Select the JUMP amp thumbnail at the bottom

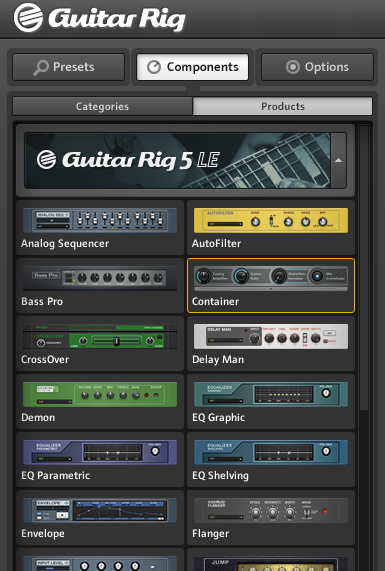click(271, 564)
